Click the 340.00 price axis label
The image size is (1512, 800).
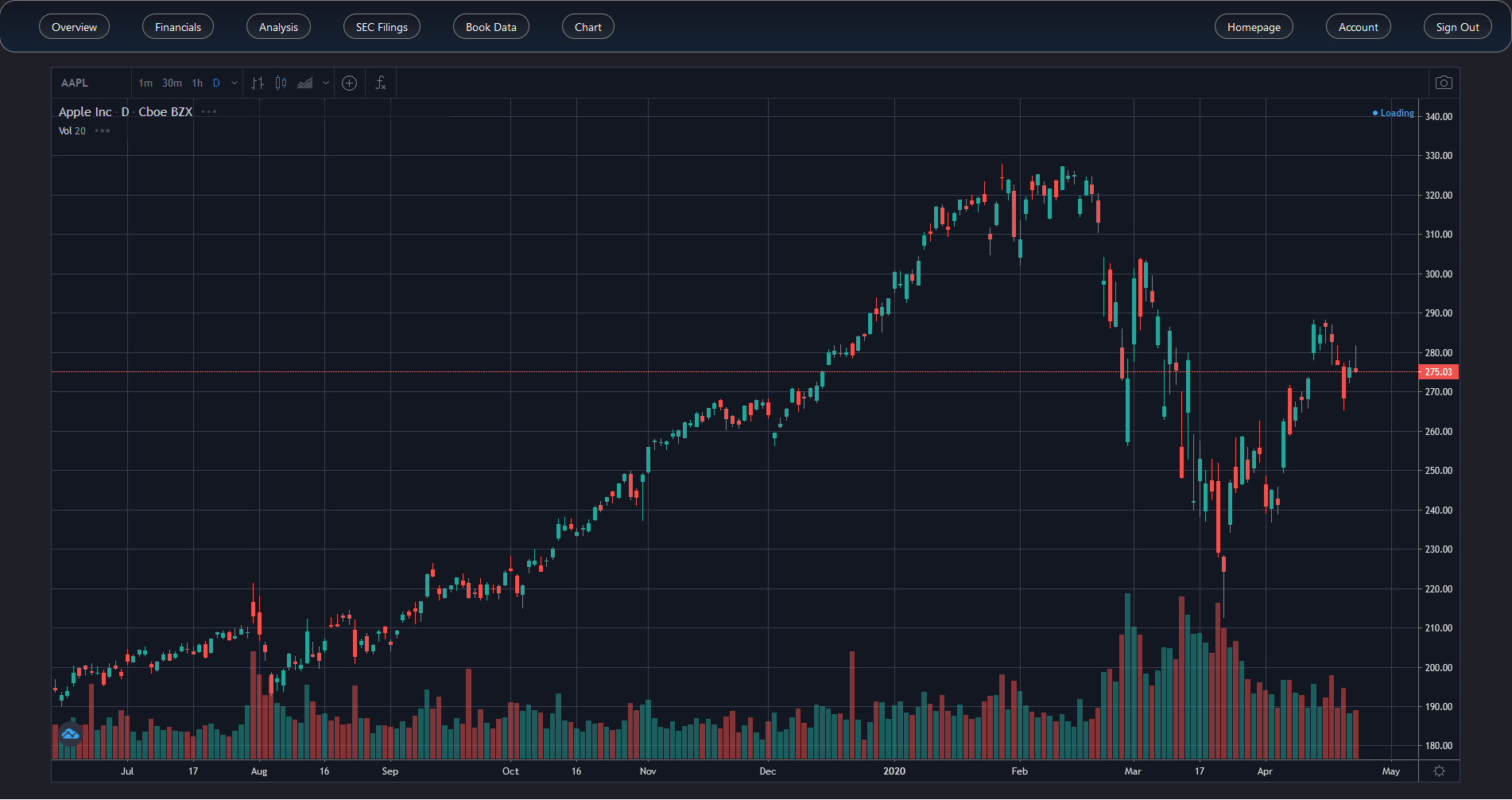[1439, 117]
